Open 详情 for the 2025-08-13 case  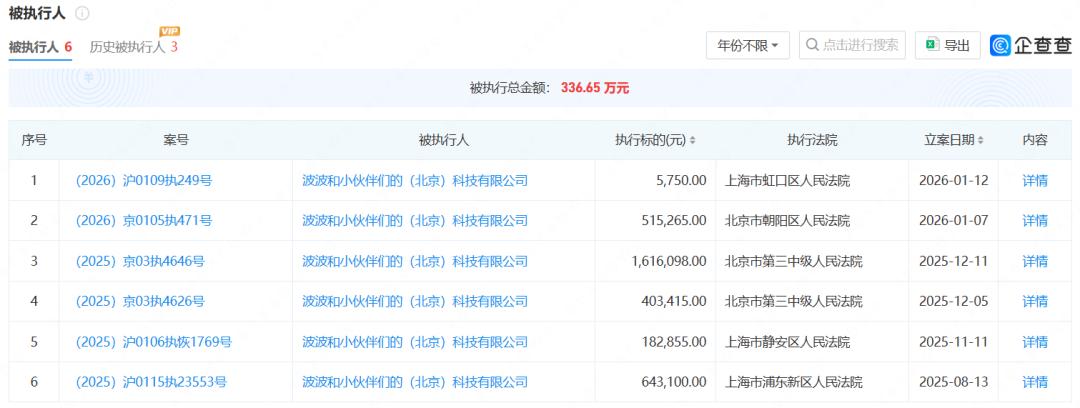[x=1035, y=382]
